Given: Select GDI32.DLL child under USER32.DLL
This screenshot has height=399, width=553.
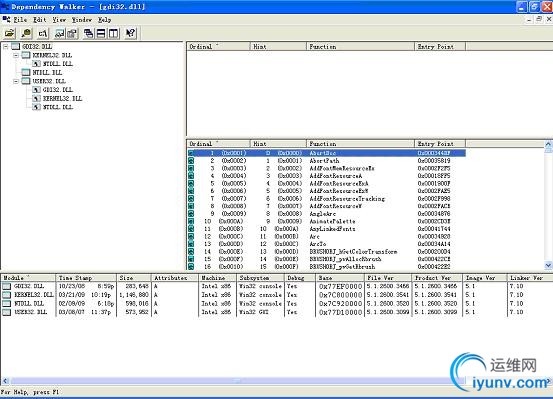Looking at the screenshot, I should coord(58,90).
